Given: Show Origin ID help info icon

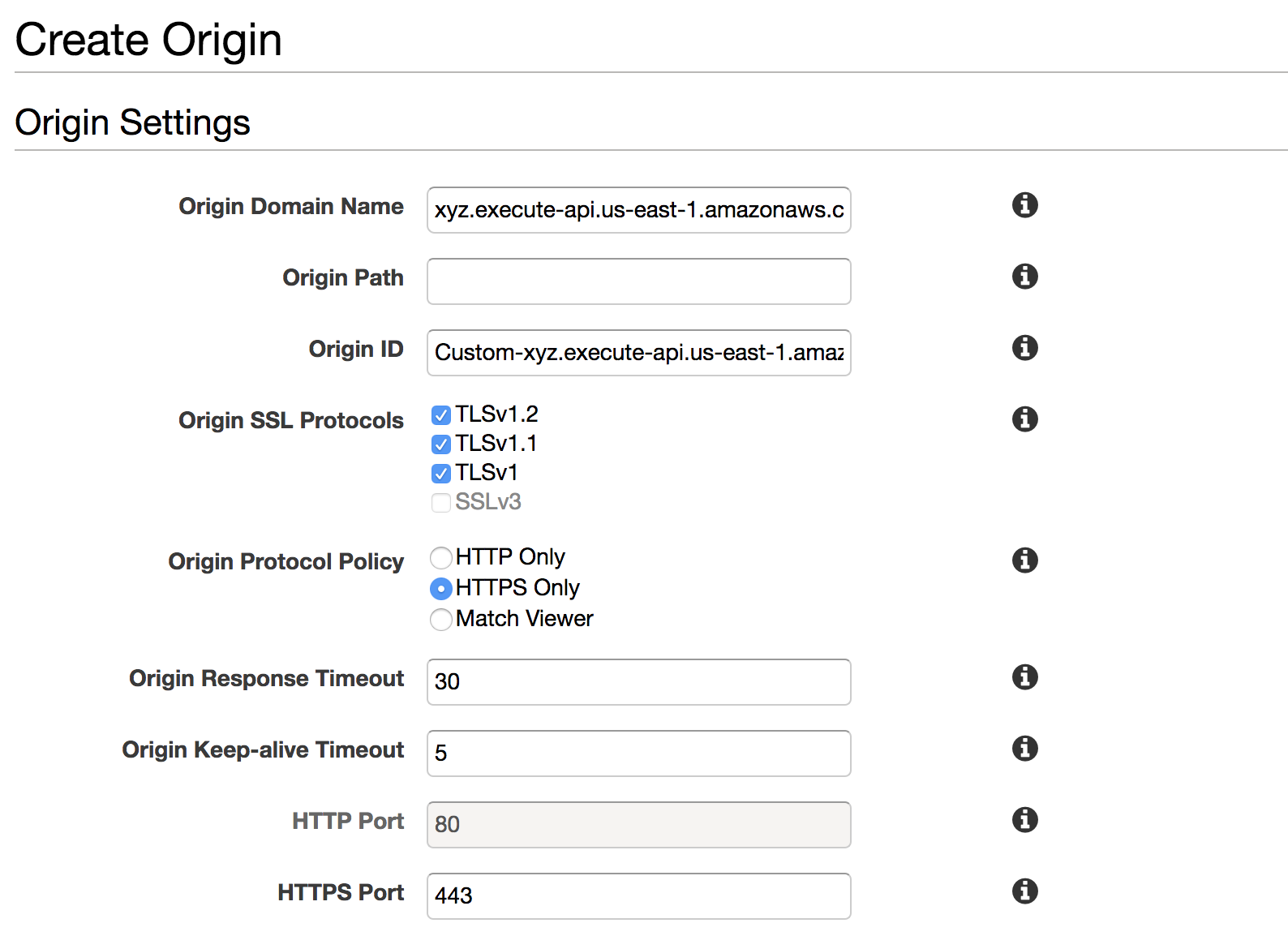Looking at the screenshot, I should (x=1024, y=348).
